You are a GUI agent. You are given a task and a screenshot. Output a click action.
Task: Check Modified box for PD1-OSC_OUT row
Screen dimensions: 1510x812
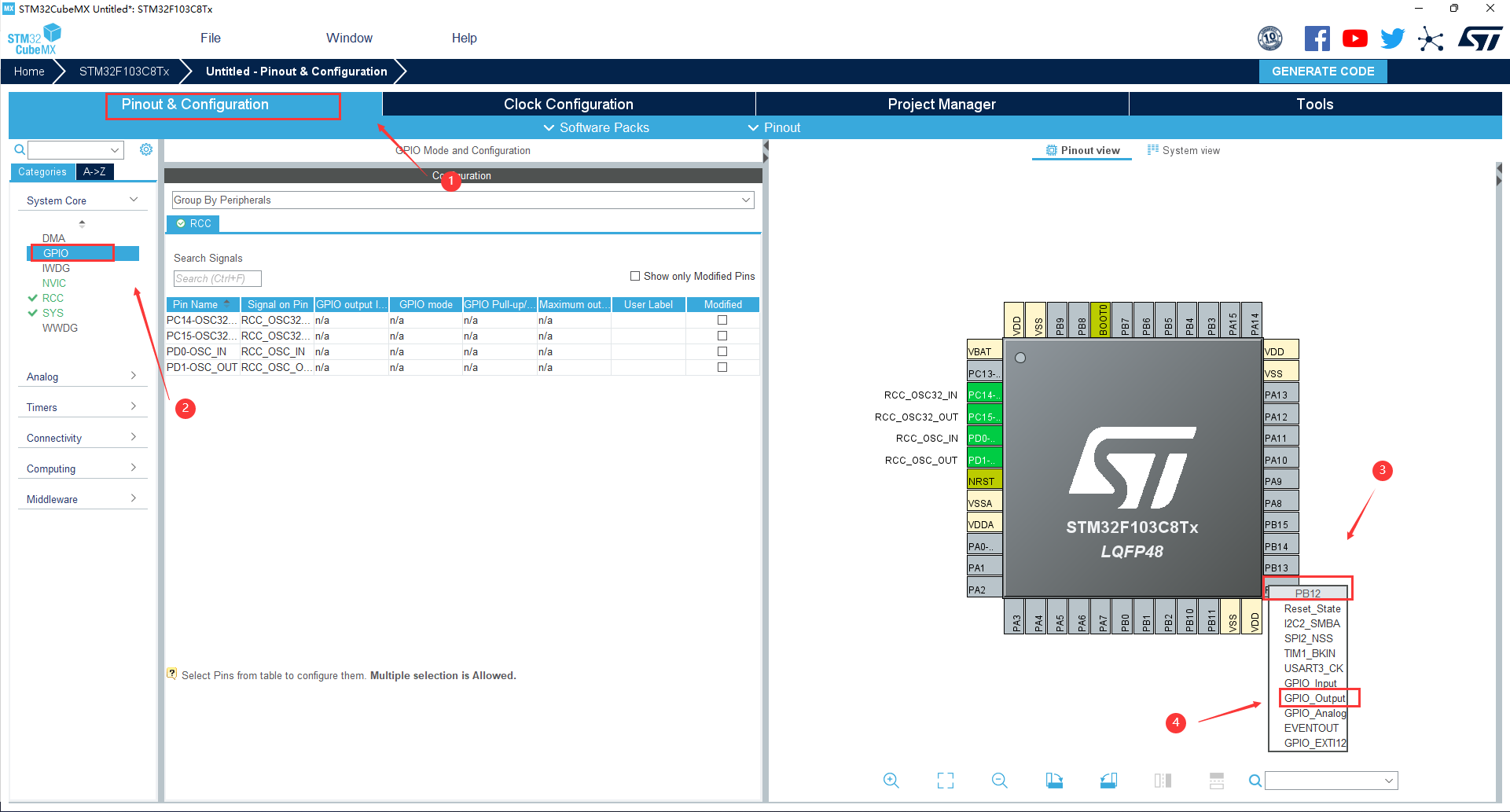tap(722, 367)
